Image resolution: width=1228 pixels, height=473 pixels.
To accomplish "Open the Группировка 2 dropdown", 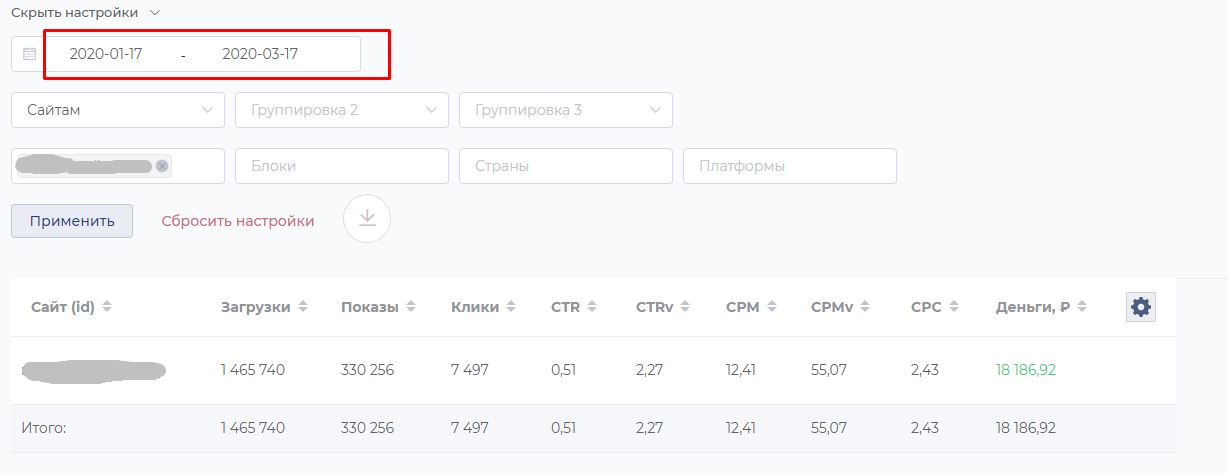I will pyautogui.click(x=342, y=110).
